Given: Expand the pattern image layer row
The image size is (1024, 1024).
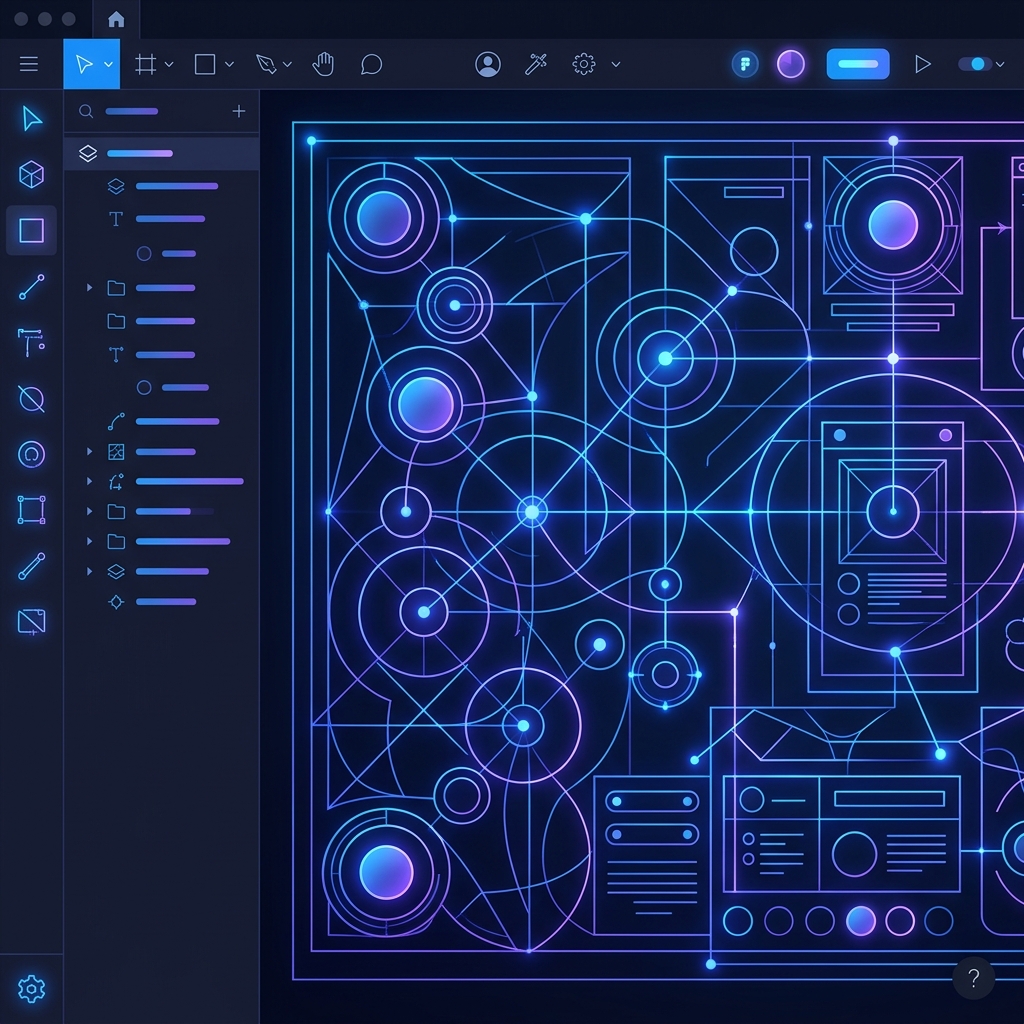Looking at the screenshot, I should pos(89,451).
